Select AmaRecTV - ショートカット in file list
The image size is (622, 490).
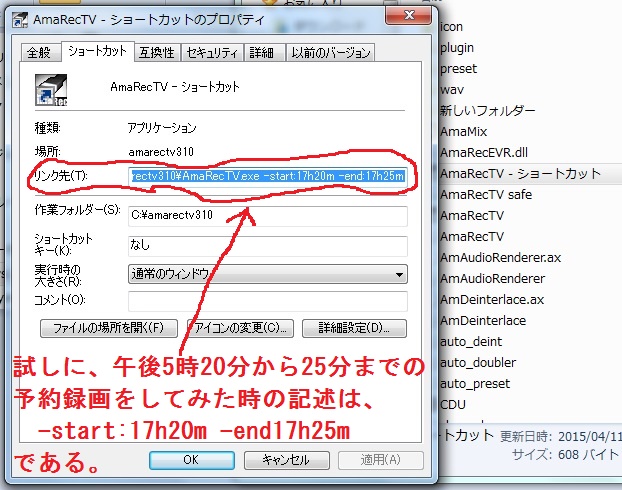point(520,173)
